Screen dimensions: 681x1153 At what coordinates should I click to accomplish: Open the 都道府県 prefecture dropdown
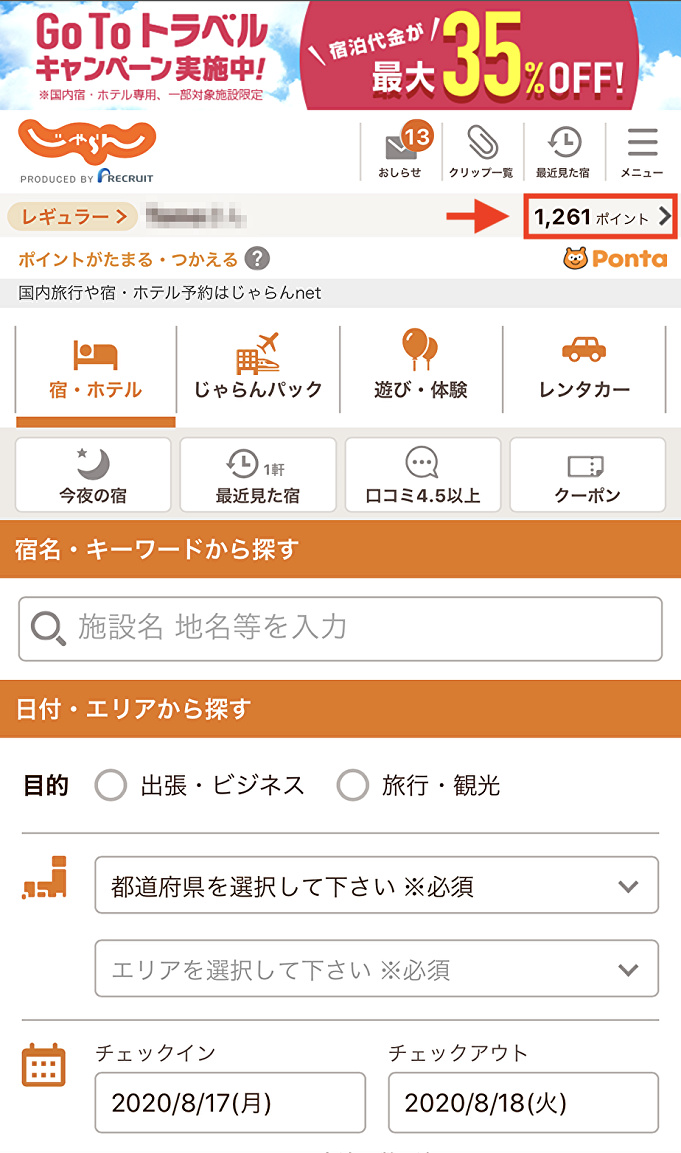[377, 885]
